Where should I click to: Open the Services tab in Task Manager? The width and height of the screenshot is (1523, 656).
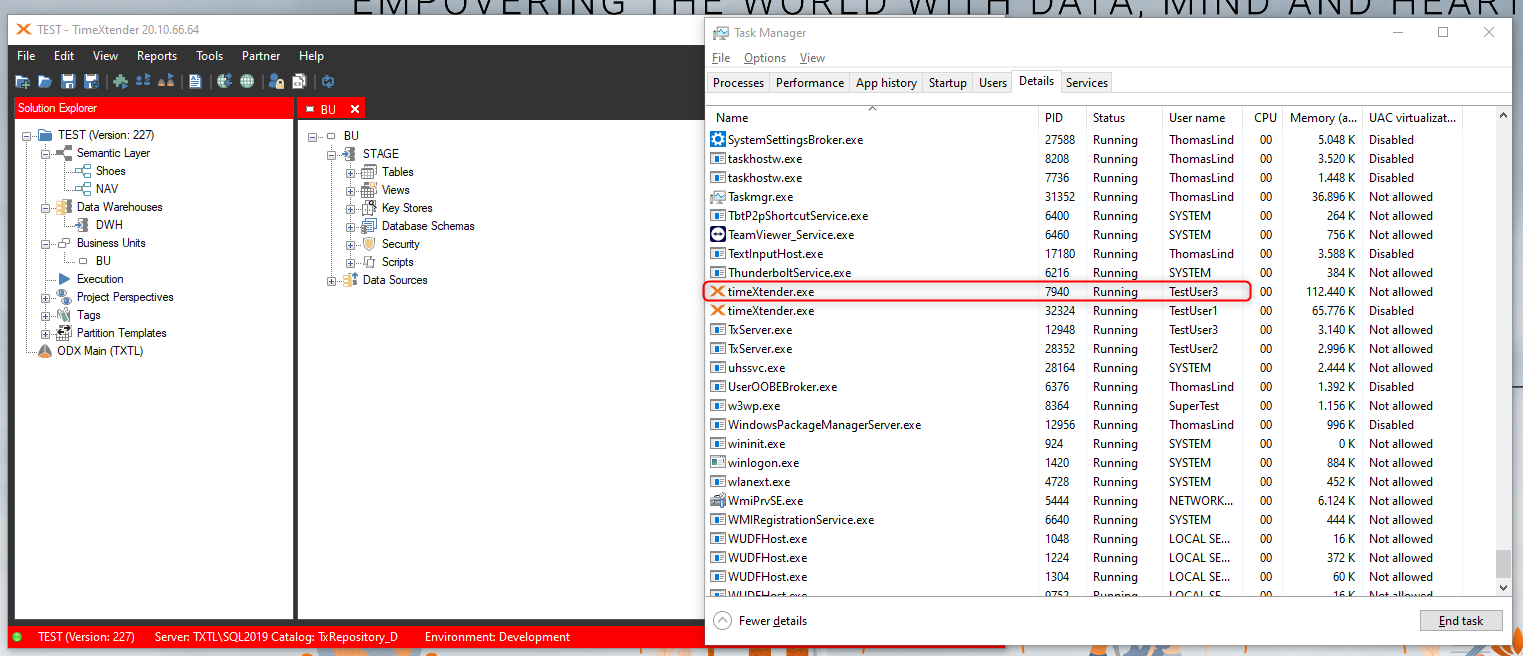click(x=1087, y=83)
